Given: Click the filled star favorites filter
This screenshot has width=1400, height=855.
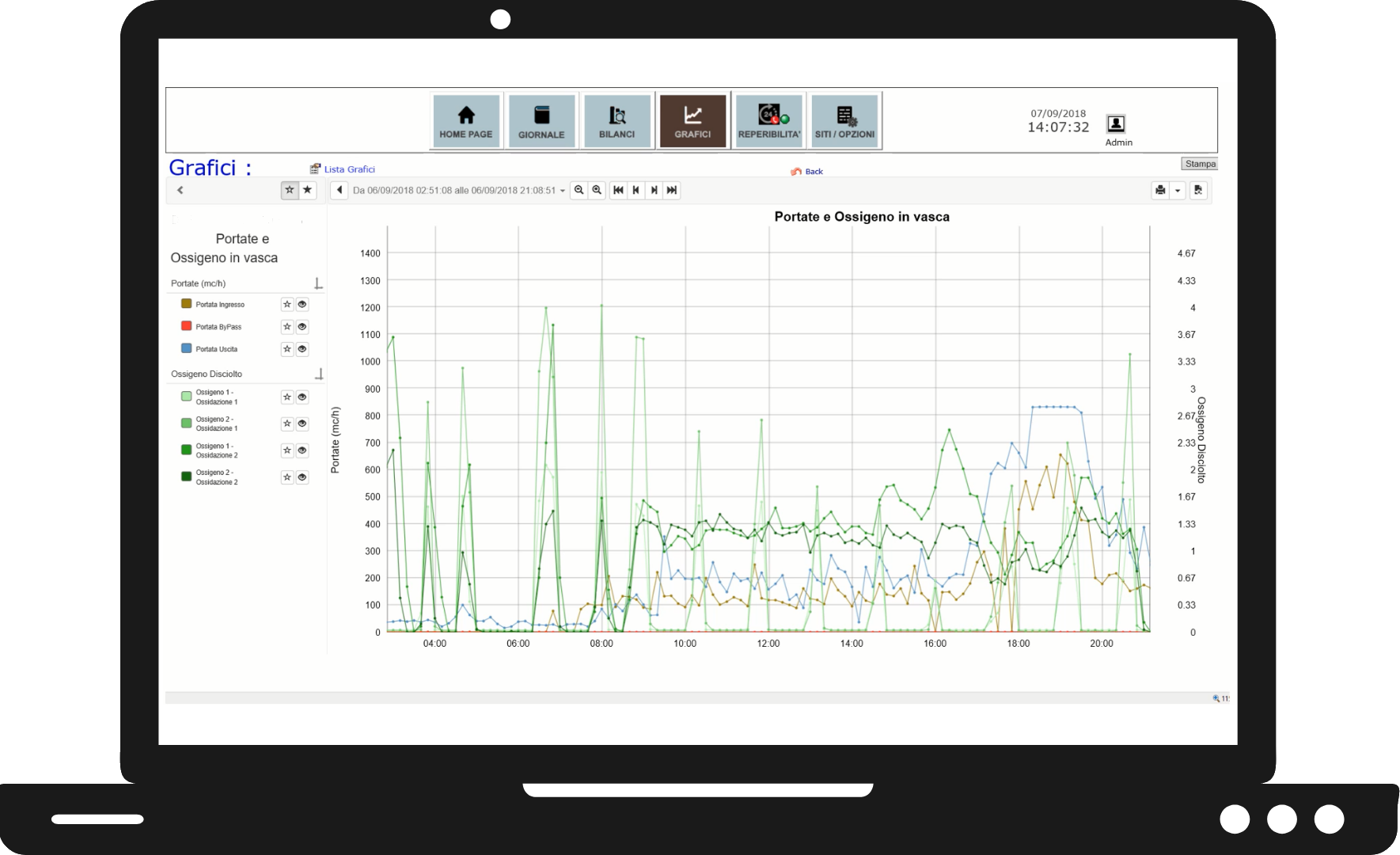Looking at the screenshot, I should 308,190.
